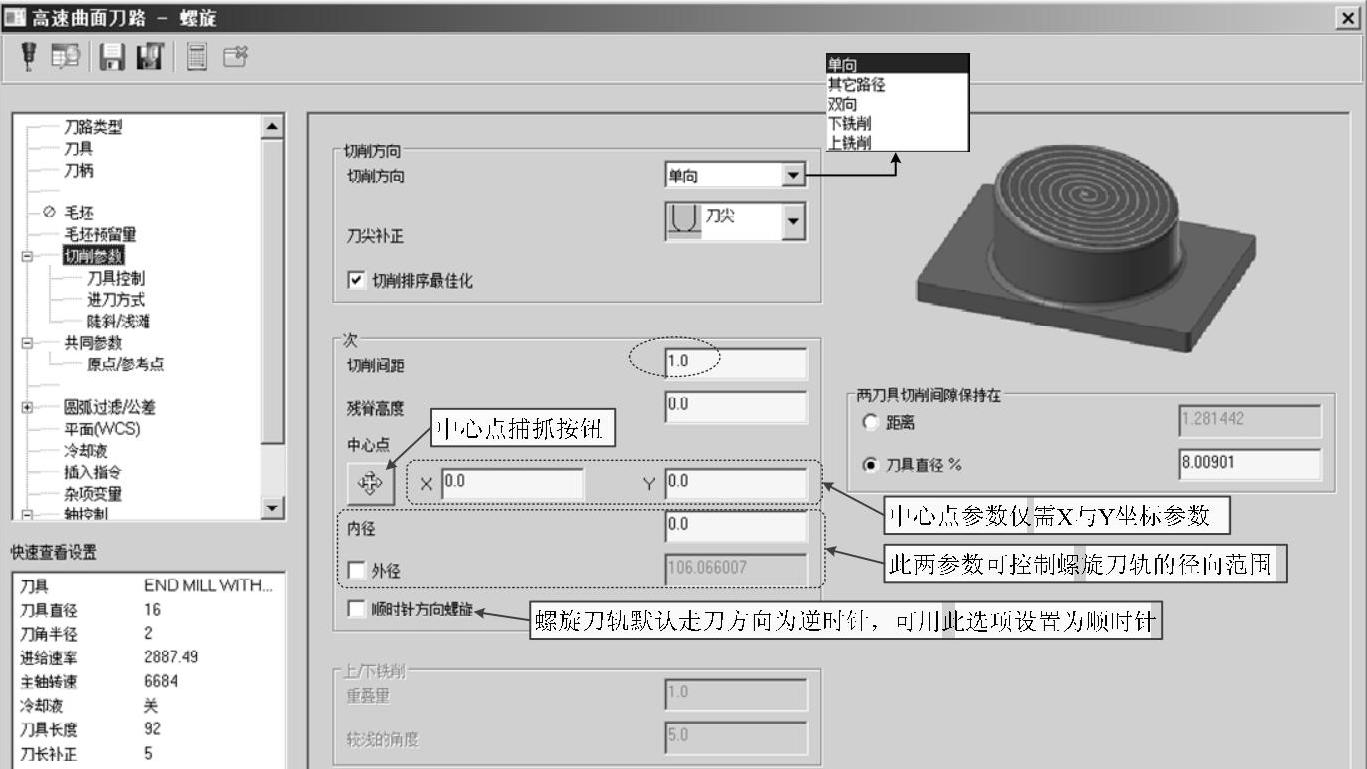Screen dimensions: 1367x769
Task: Click the window-with-X icon in the toolbar
Action: (x=235, y=58)
